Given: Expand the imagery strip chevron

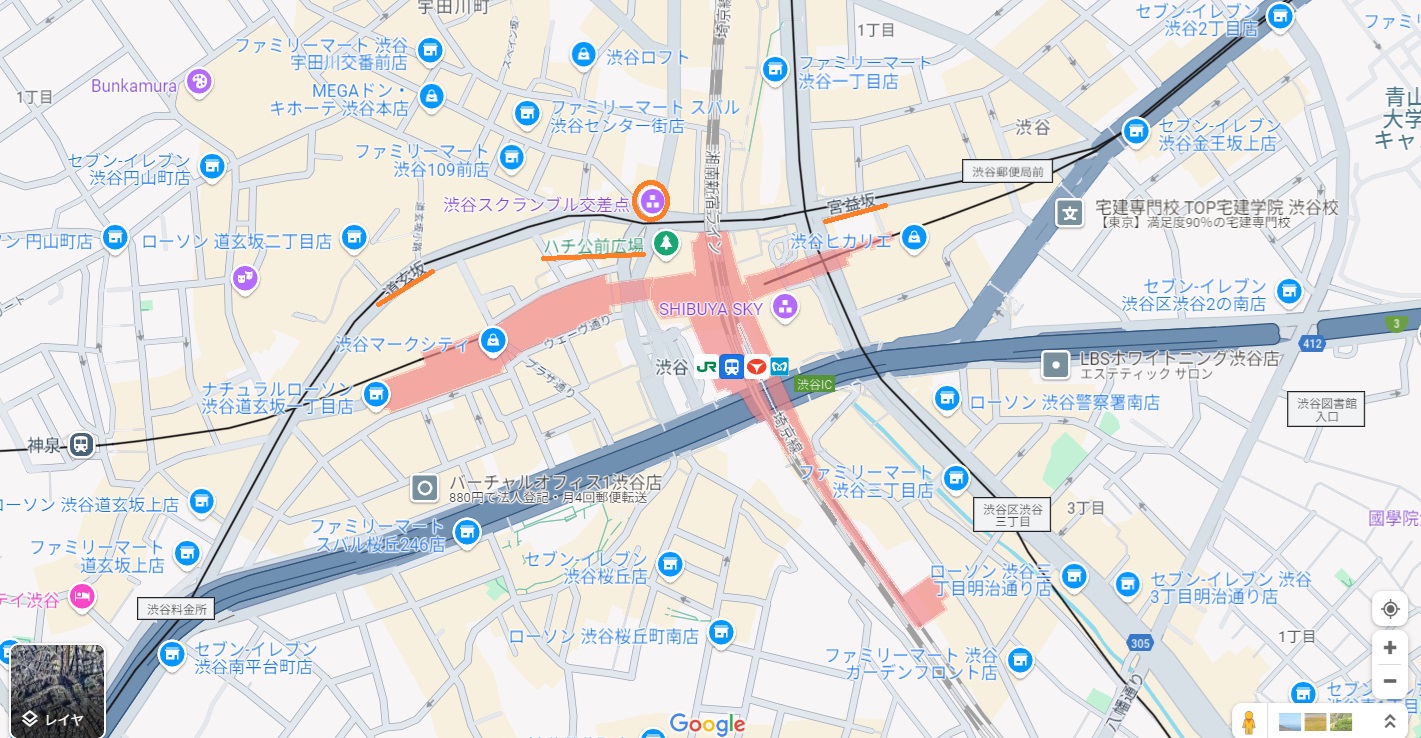Looking at the screenshot, I should click(x=1389, y=721).
